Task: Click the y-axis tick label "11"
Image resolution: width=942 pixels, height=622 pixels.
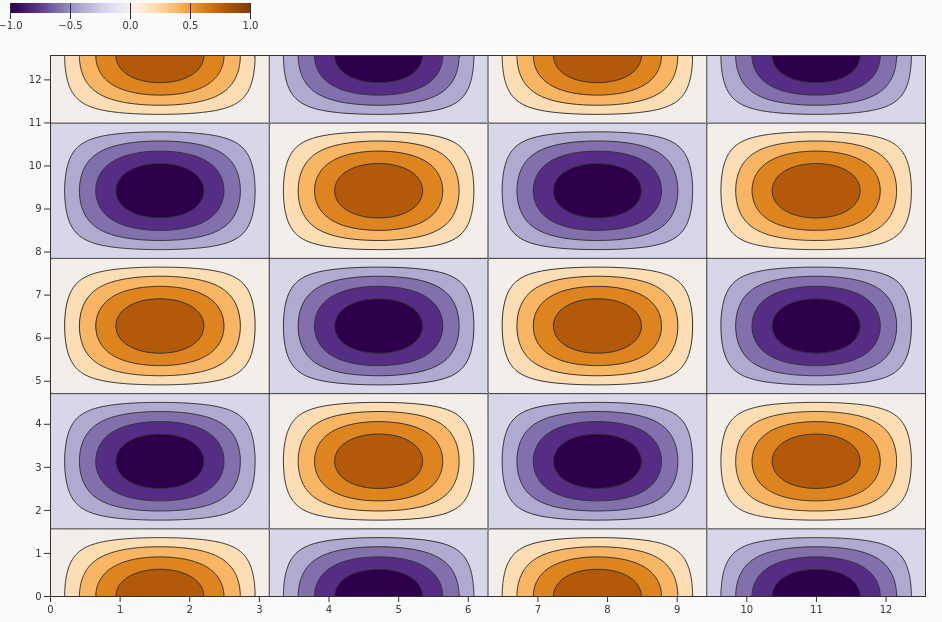Action: point(35,122)
